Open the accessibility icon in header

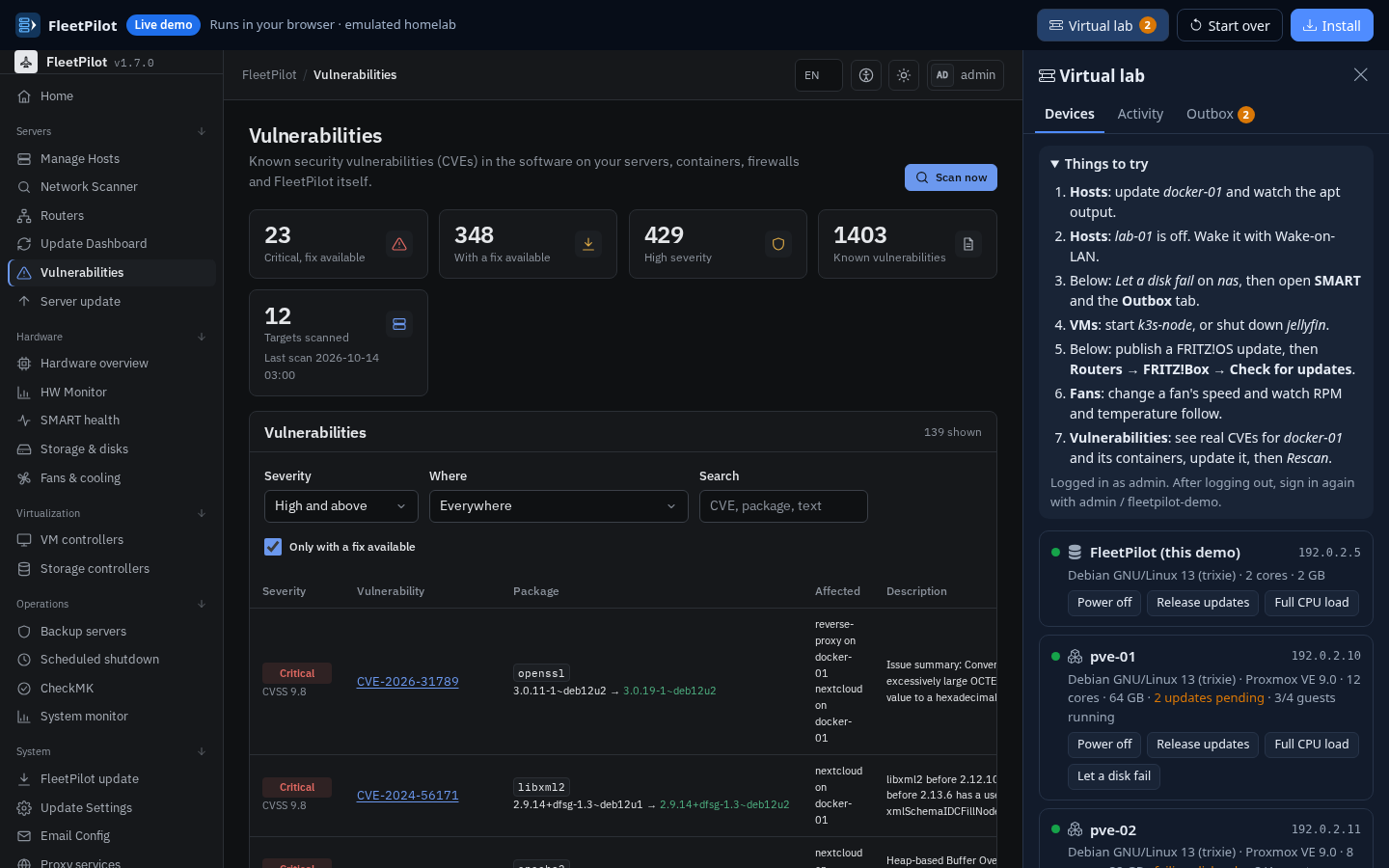coord(866,75)
